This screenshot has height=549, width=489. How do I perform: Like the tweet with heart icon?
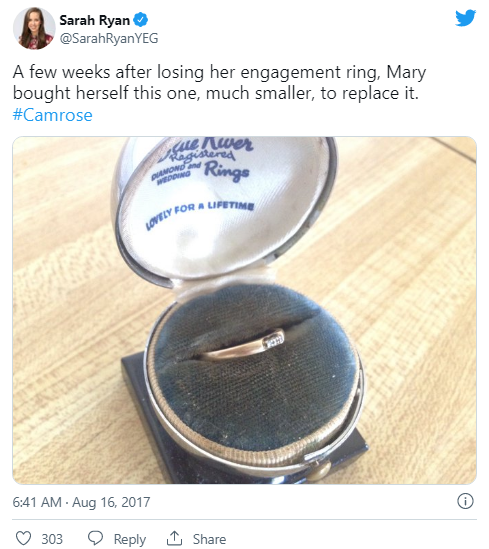(24, 538)
